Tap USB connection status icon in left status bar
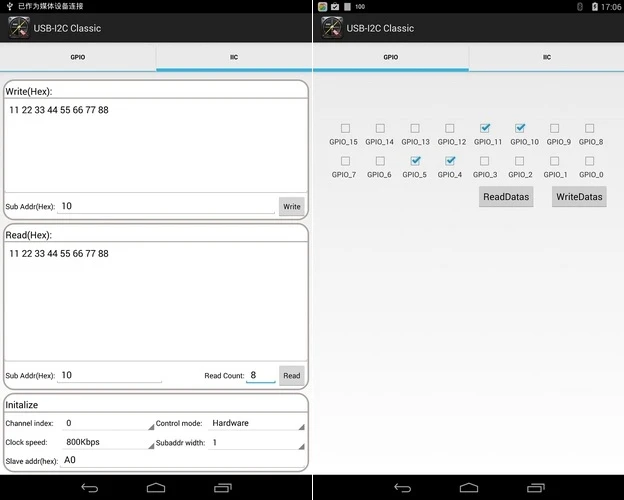This screenshot has height=500, width=624. tap(10, 6)
